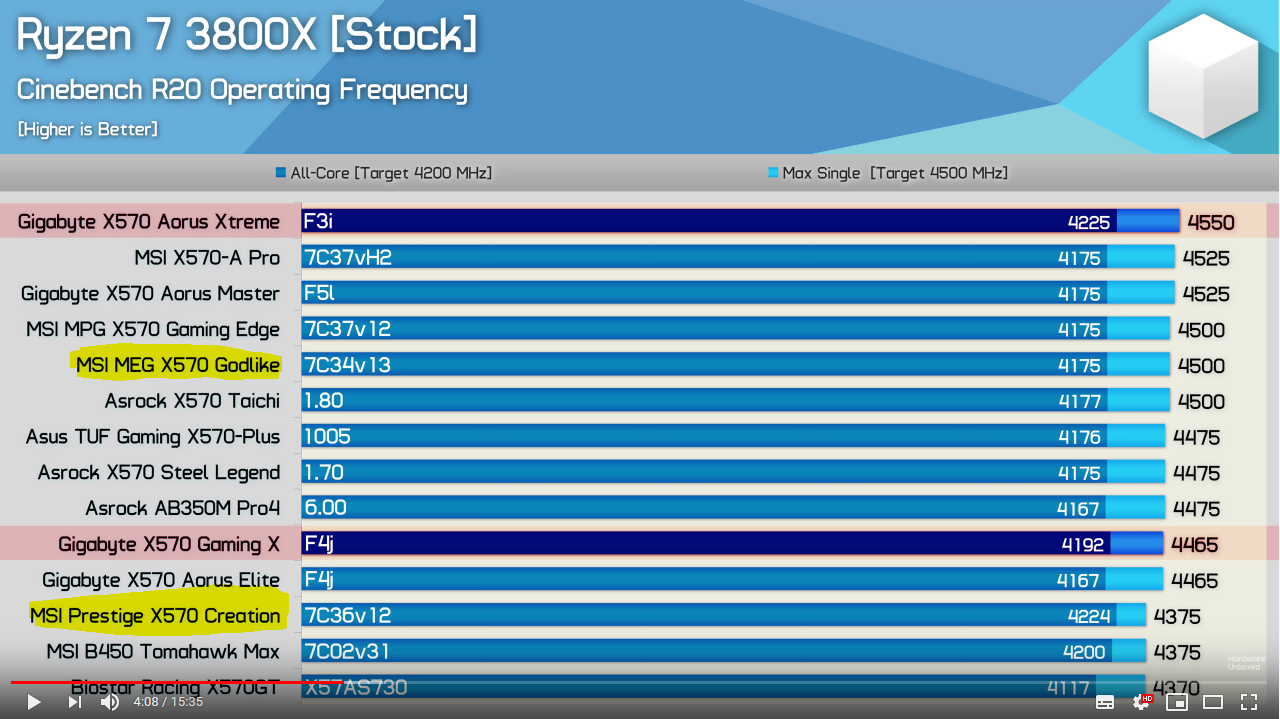The image size is (1280, 719).
Task: Click the 'MSI MPG X570 Gaming Edge' label
Action: (153, 330)
